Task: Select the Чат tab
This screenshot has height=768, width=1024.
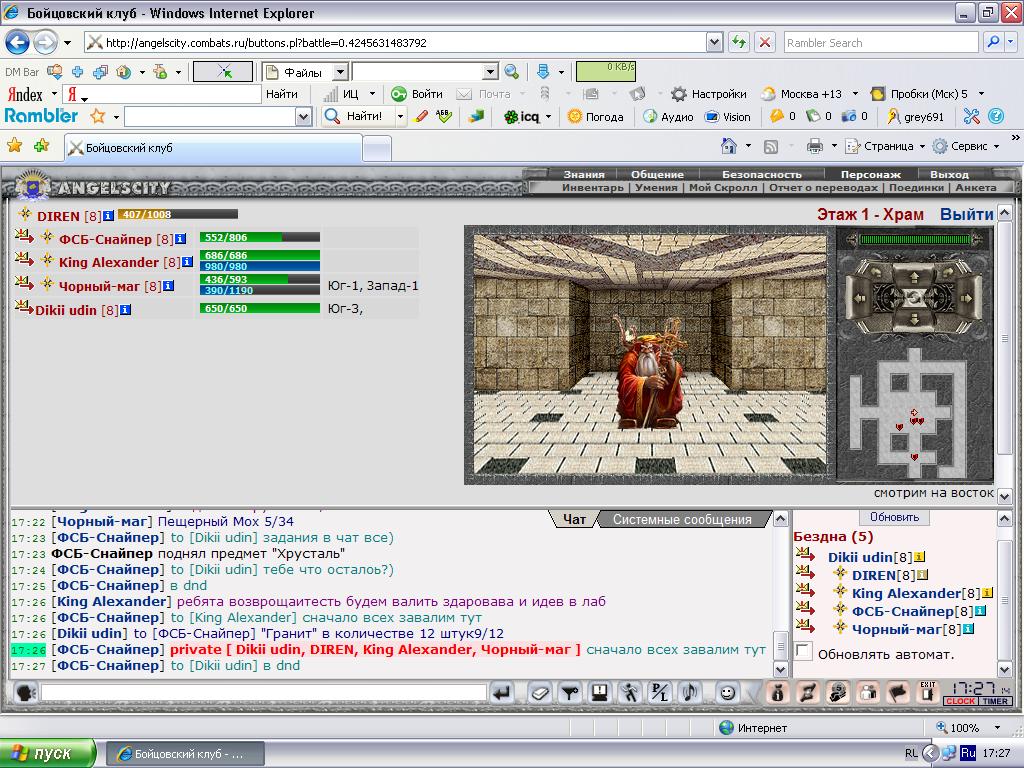Action: pos(574,520)
